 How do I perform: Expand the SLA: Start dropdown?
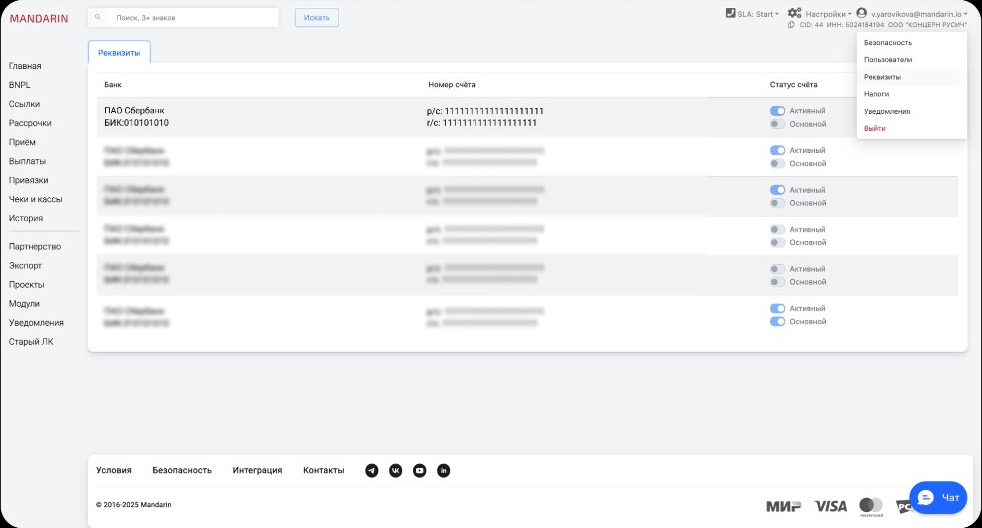pos(751,14)
